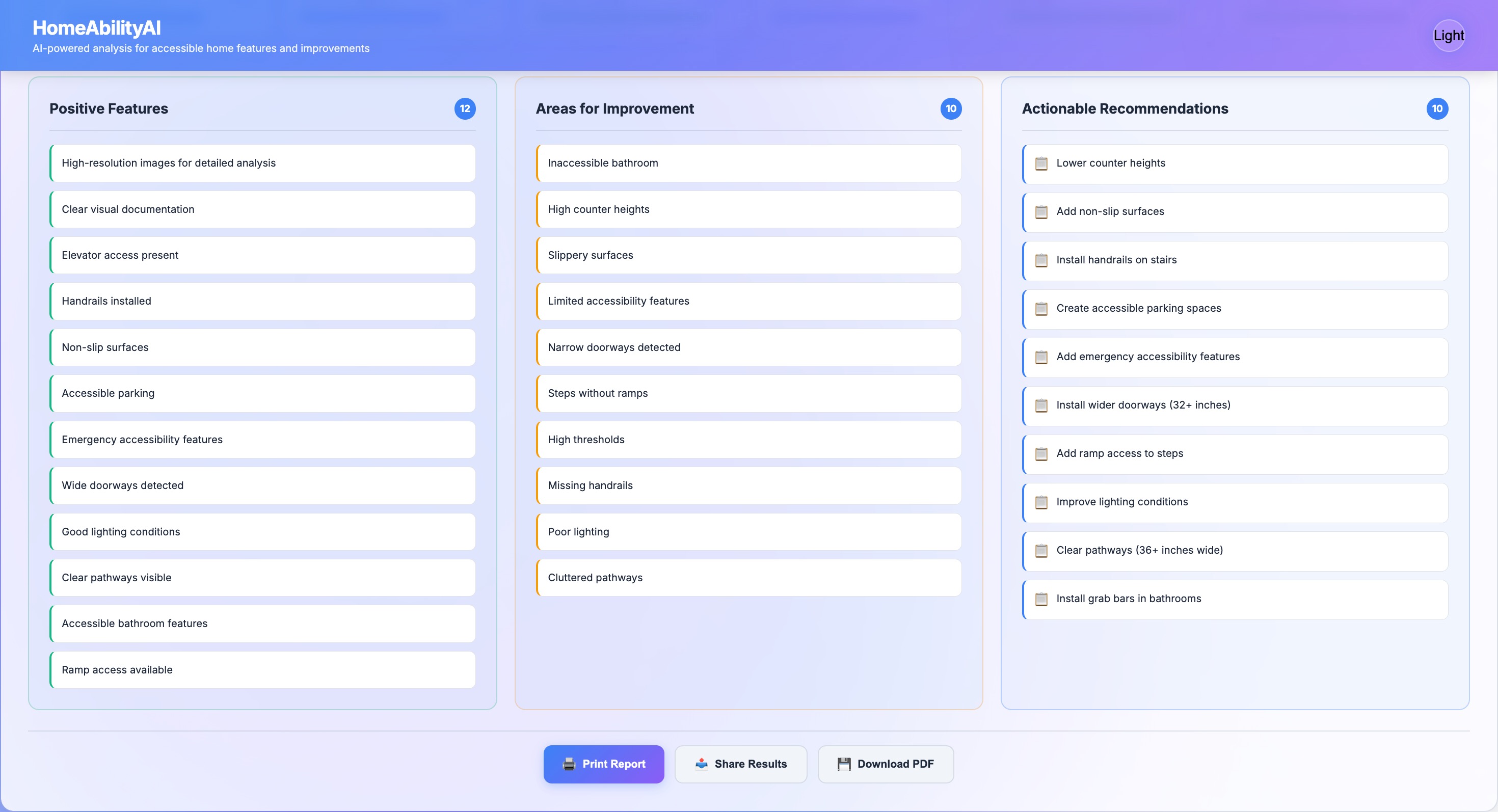Click the Share Results button
The image size is (1498, 812).
[740, 764]
